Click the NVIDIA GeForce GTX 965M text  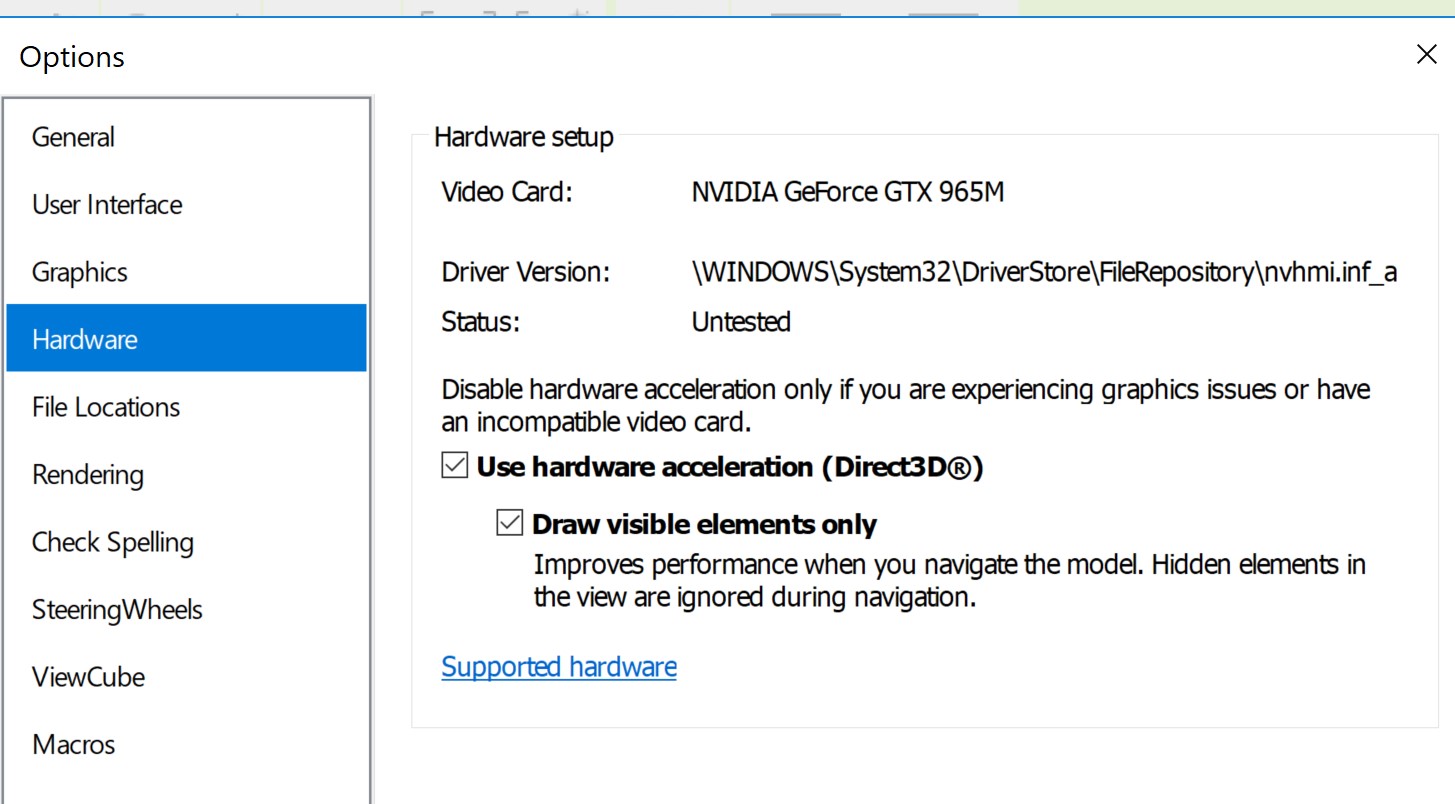[848, 192]
